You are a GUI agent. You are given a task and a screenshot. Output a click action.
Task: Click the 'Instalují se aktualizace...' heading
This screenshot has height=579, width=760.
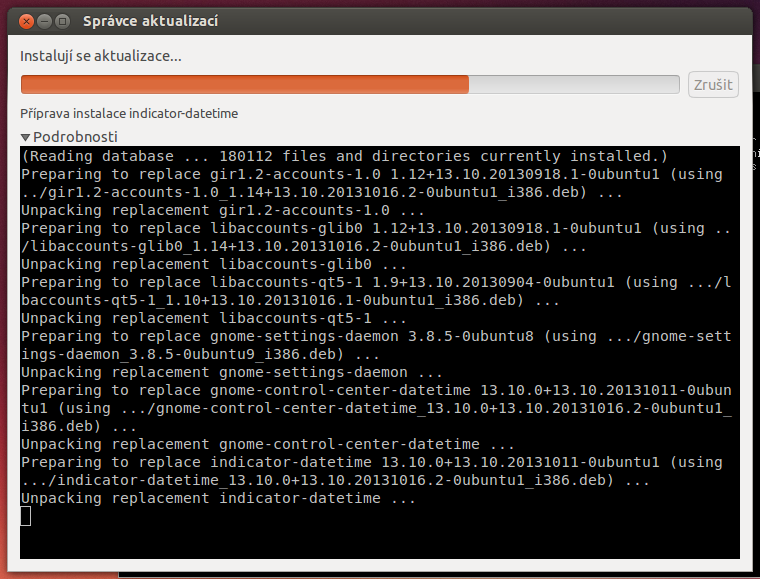point(101,56)
